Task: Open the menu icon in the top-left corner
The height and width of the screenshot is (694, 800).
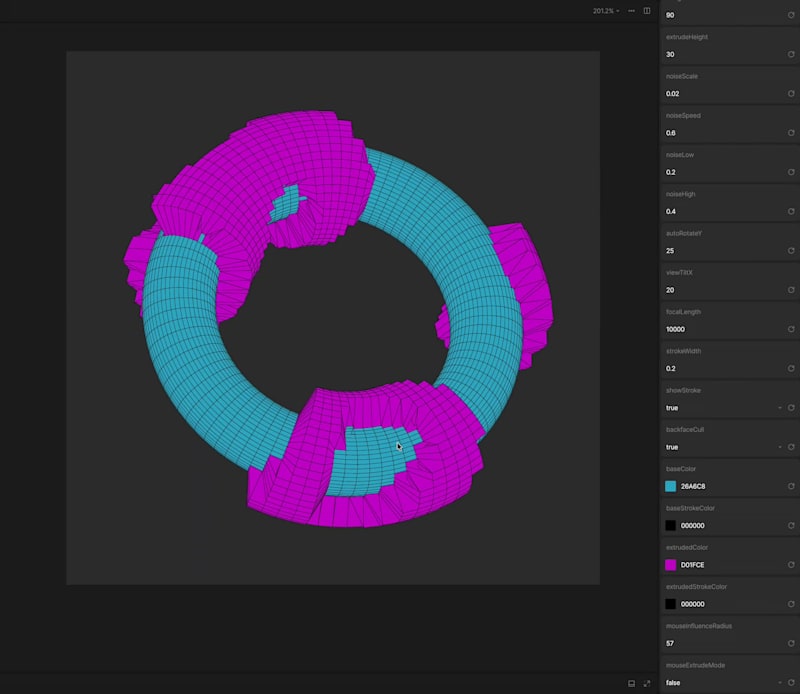Action: (x=11, y=11)
